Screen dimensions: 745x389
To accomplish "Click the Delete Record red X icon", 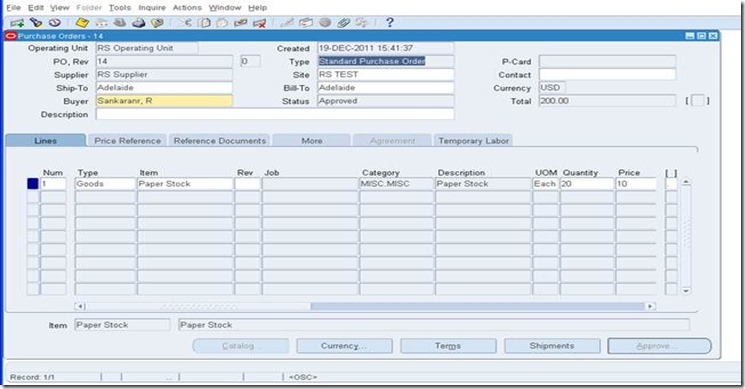I will point(259,22).
